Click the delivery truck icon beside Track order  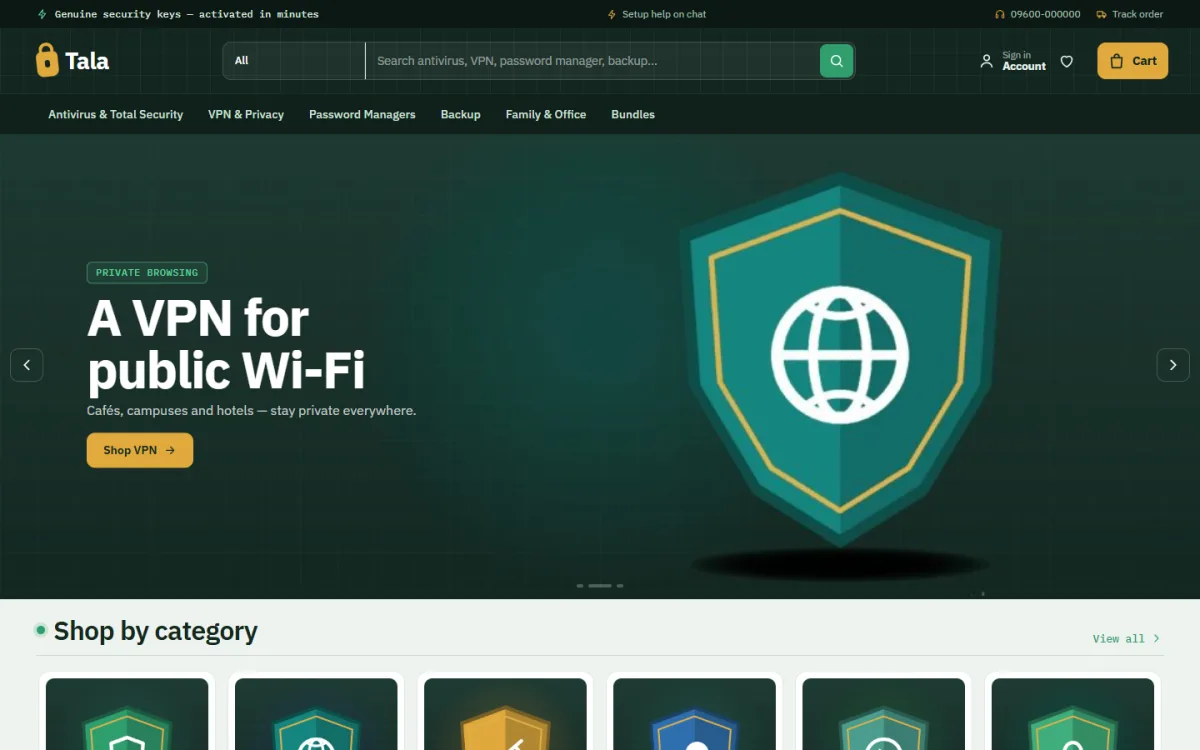coord(1101,14)
